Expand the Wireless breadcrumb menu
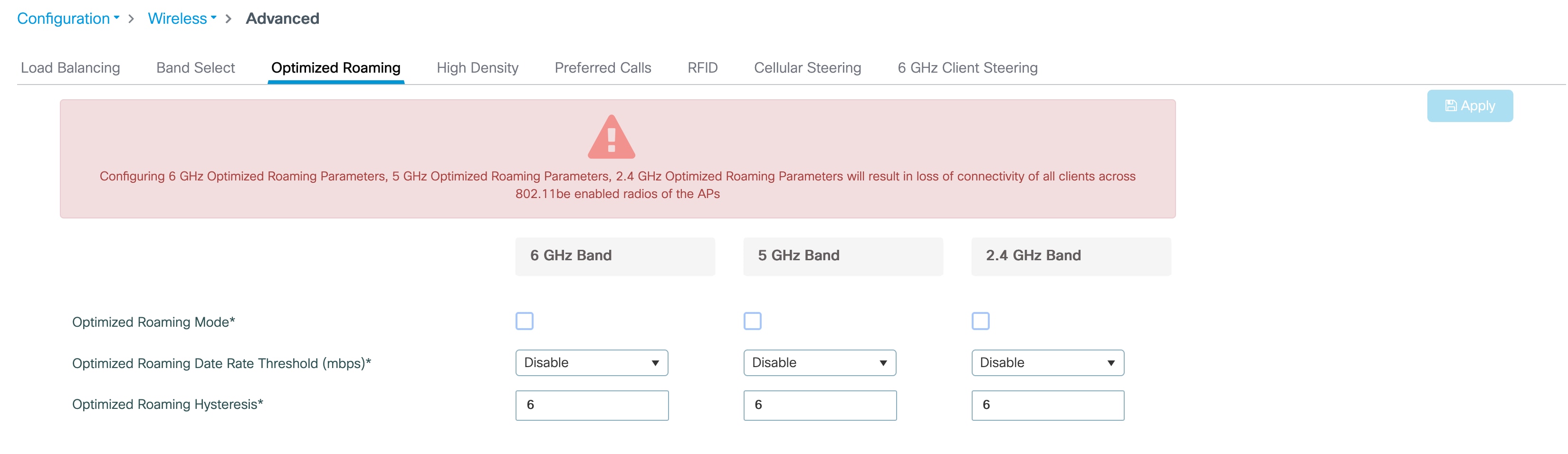 click(182, 19)
